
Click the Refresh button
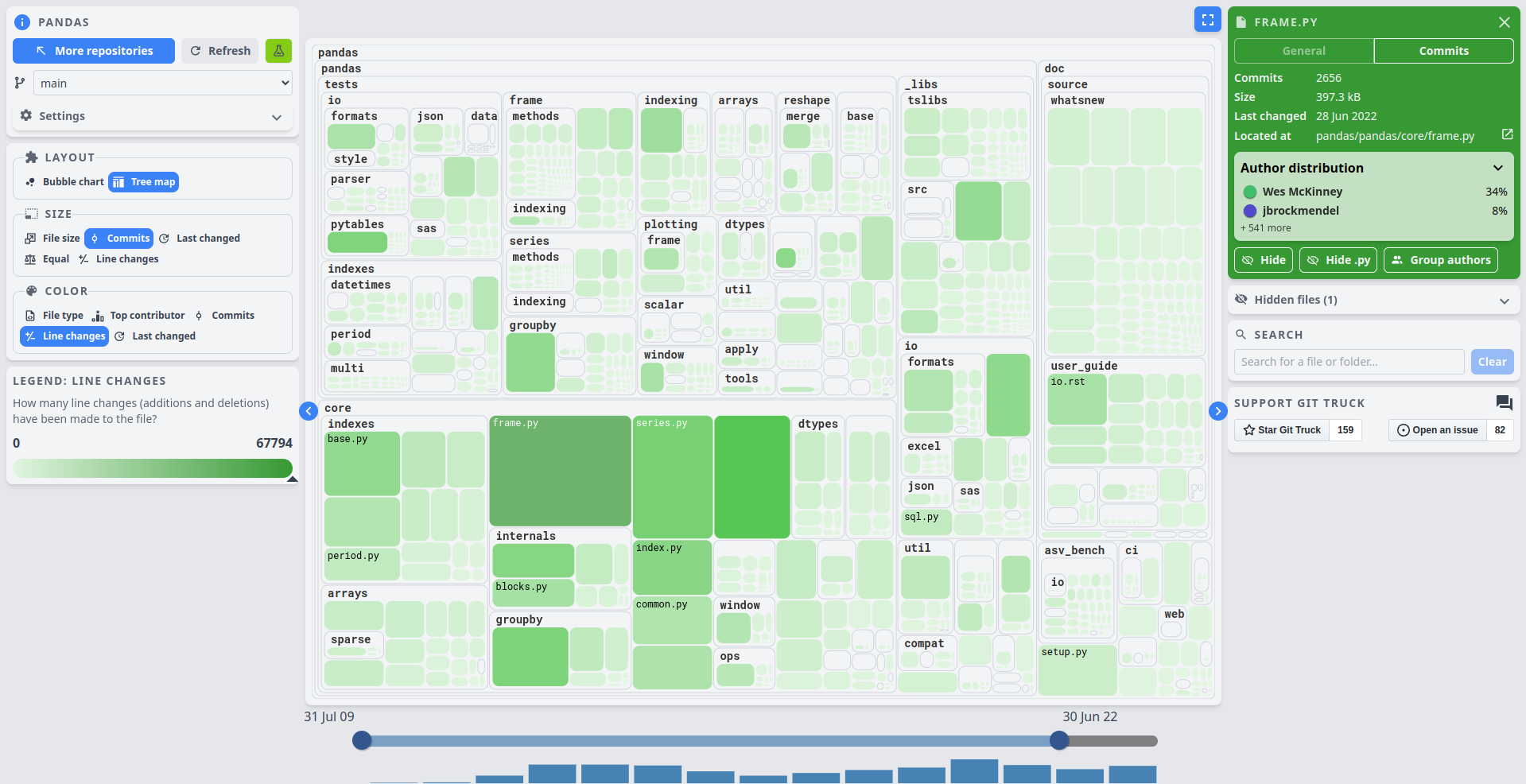click(220, 51)
